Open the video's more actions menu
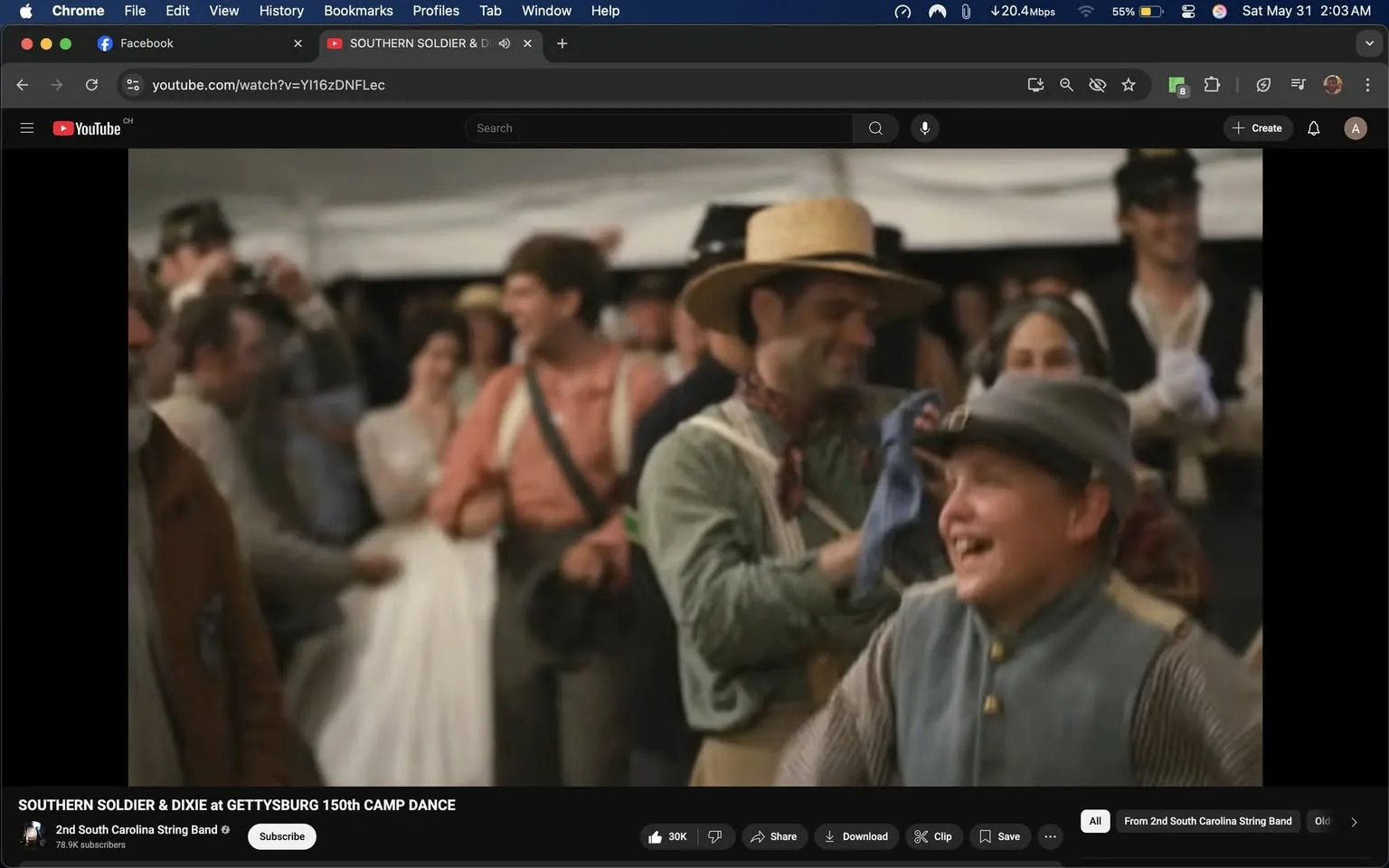 (x=1049, y=836)
